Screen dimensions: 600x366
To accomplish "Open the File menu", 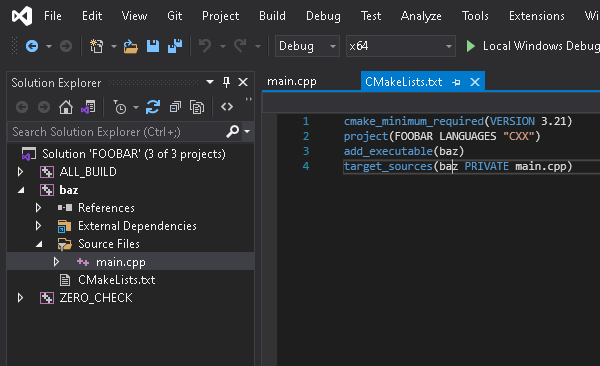I will click(x=53, y=16).
